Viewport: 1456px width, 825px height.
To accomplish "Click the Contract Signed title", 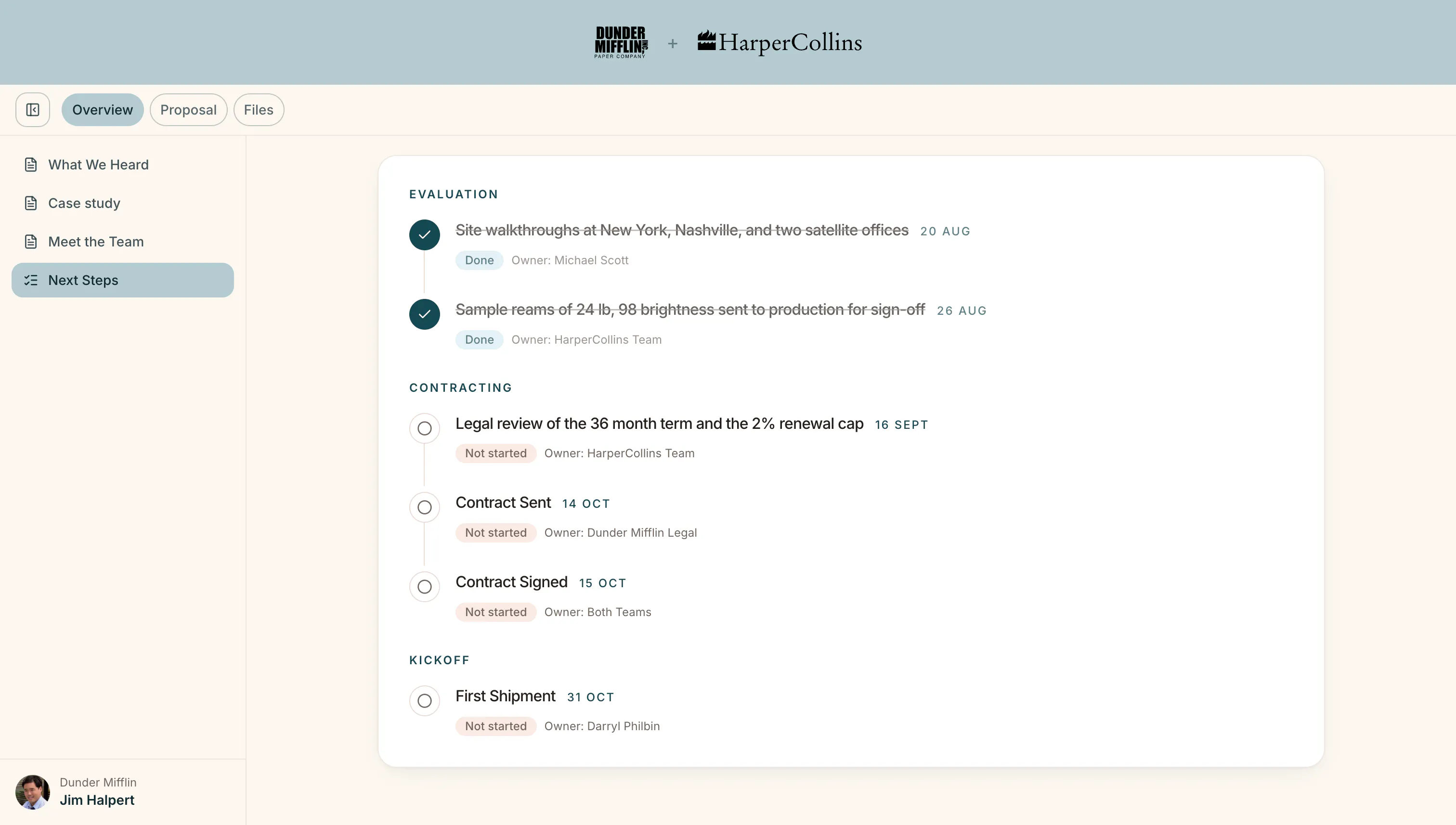I will pos(512,582).
